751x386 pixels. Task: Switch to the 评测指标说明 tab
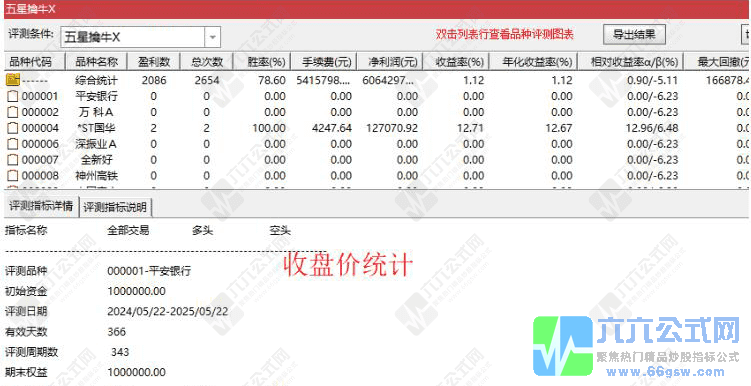pyautogui.click(x=116, y=207)
